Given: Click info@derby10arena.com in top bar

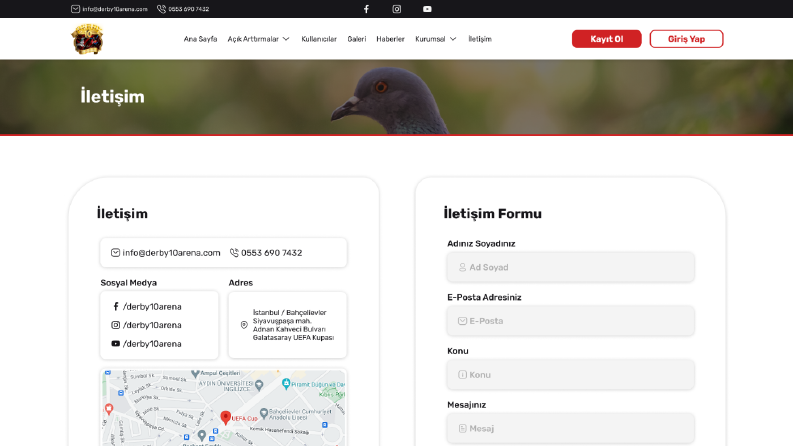Looking at the screenshot, I should pos(115,9).
